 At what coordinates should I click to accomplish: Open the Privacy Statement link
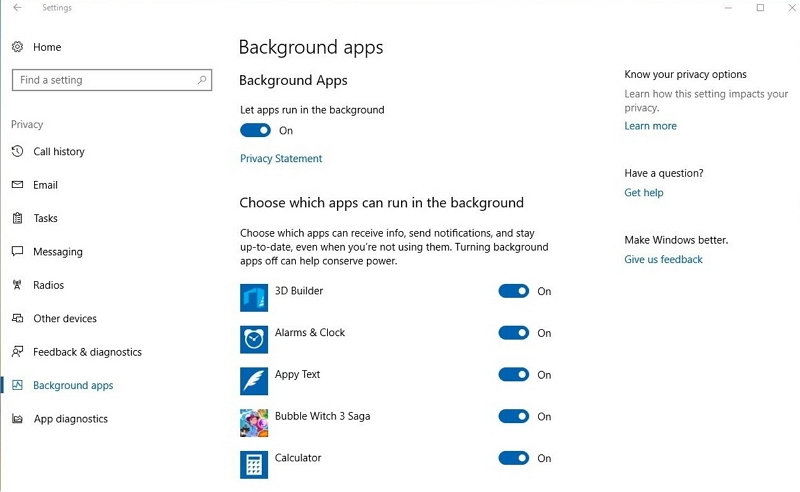tap(281, 159)
